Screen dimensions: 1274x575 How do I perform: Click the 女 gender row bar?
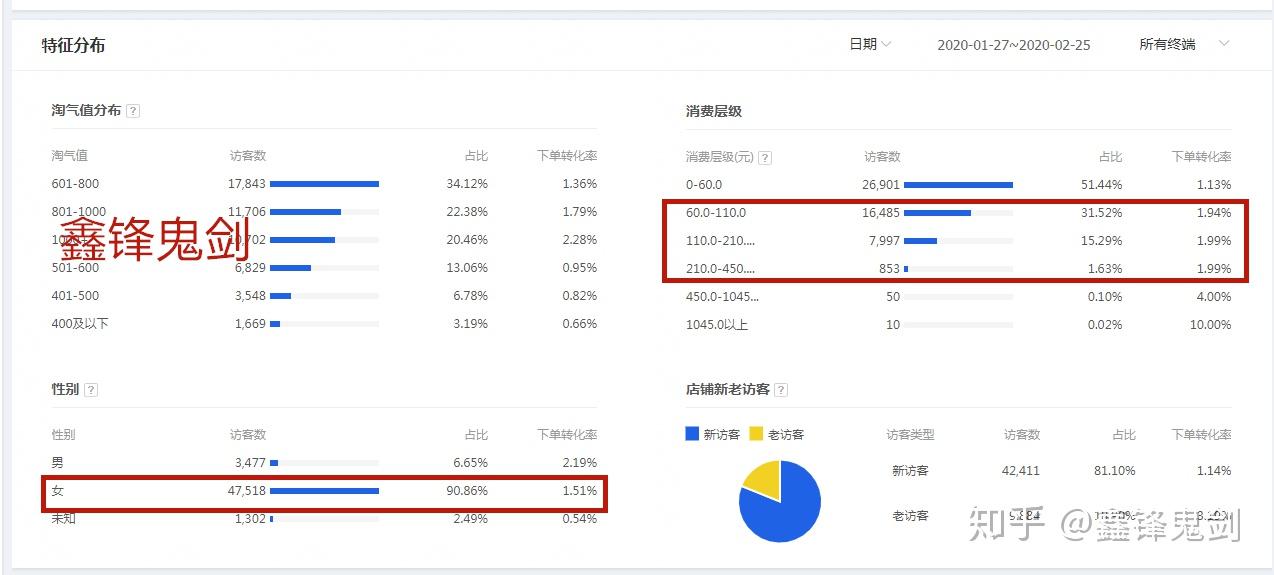pyautogui.click(x=324, y=491)
